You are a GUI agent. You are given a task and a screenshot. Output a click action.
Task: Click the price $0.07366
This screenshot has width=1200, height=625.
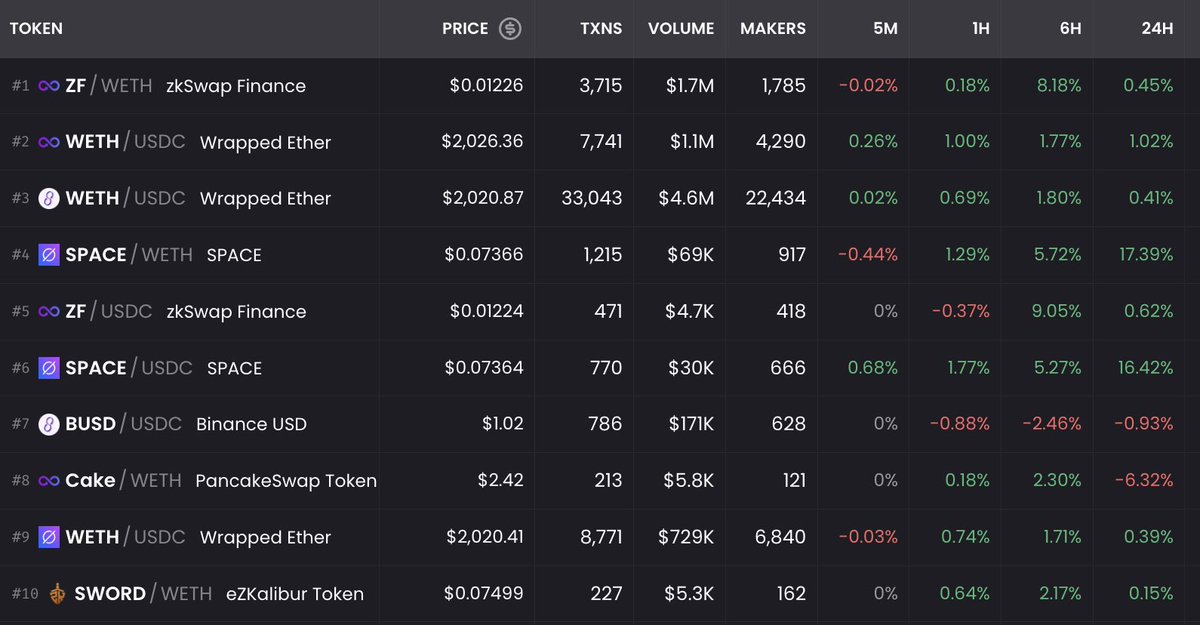click(484, 255)
